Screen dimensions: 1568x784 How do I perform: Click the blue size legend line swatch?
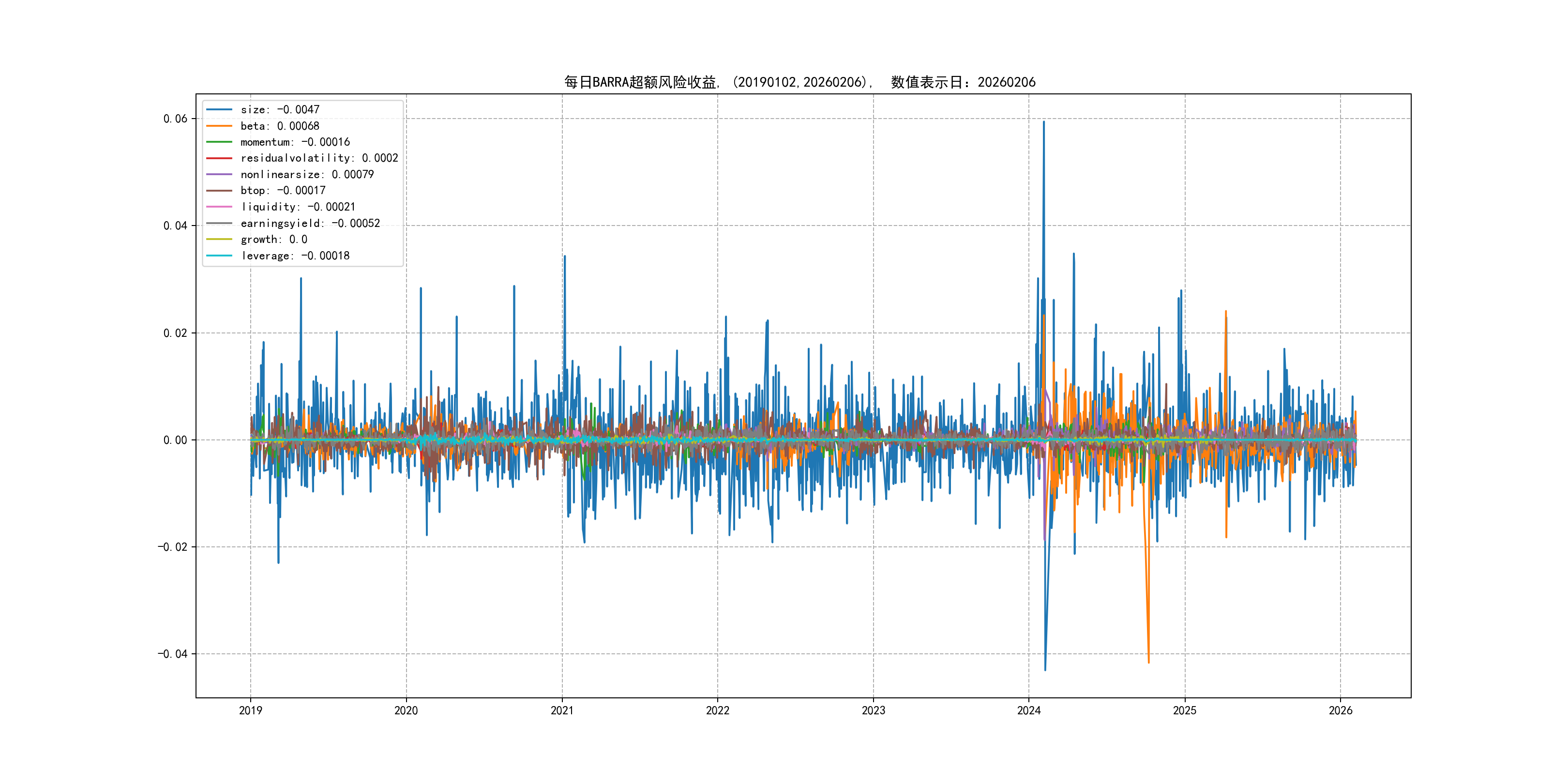(x=219, y=109)
